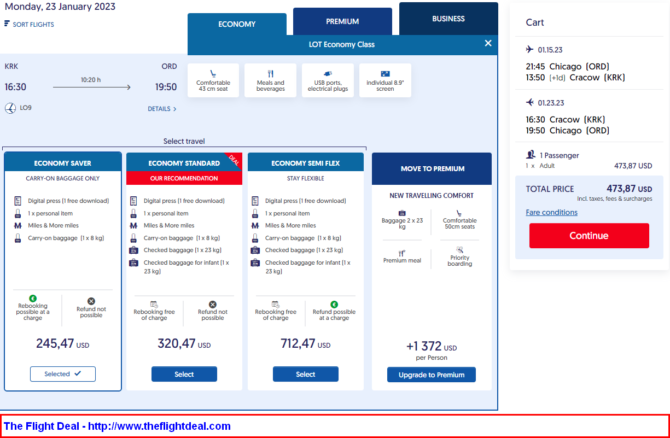Viewport: 670px width, 438px height.
Task: Click the 19:50 ORD arrival time
Action: [166, 87]
